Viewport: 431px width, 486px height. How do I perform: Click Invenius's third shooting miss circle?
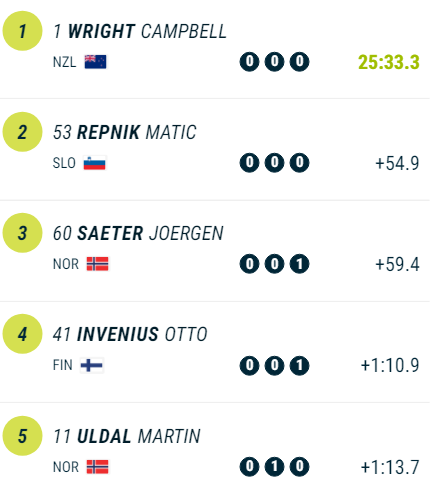[x=299, y=365]
